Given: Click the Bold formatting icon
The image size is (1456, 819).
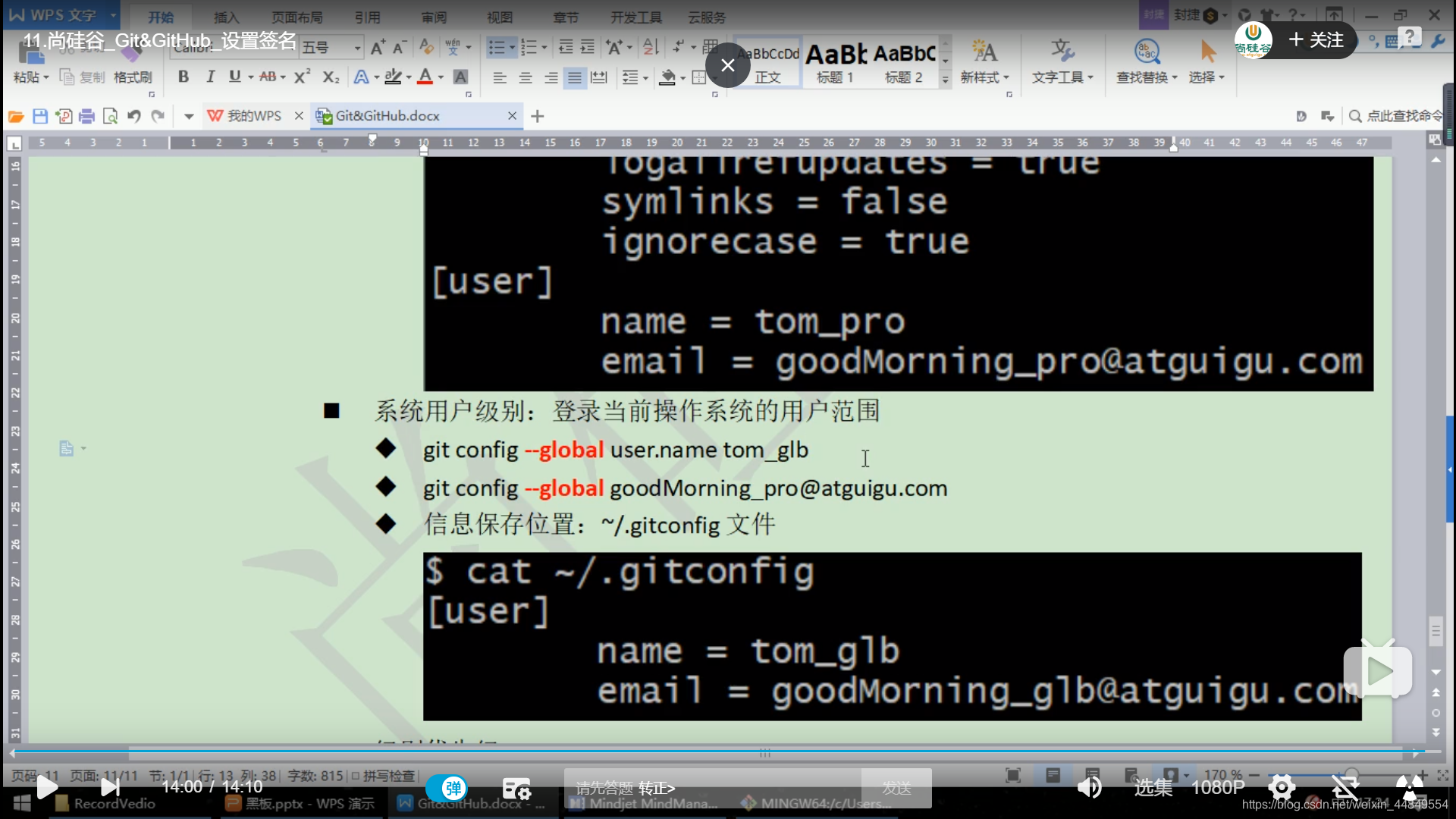Looking at the screenshot, I should click(183, 77).
